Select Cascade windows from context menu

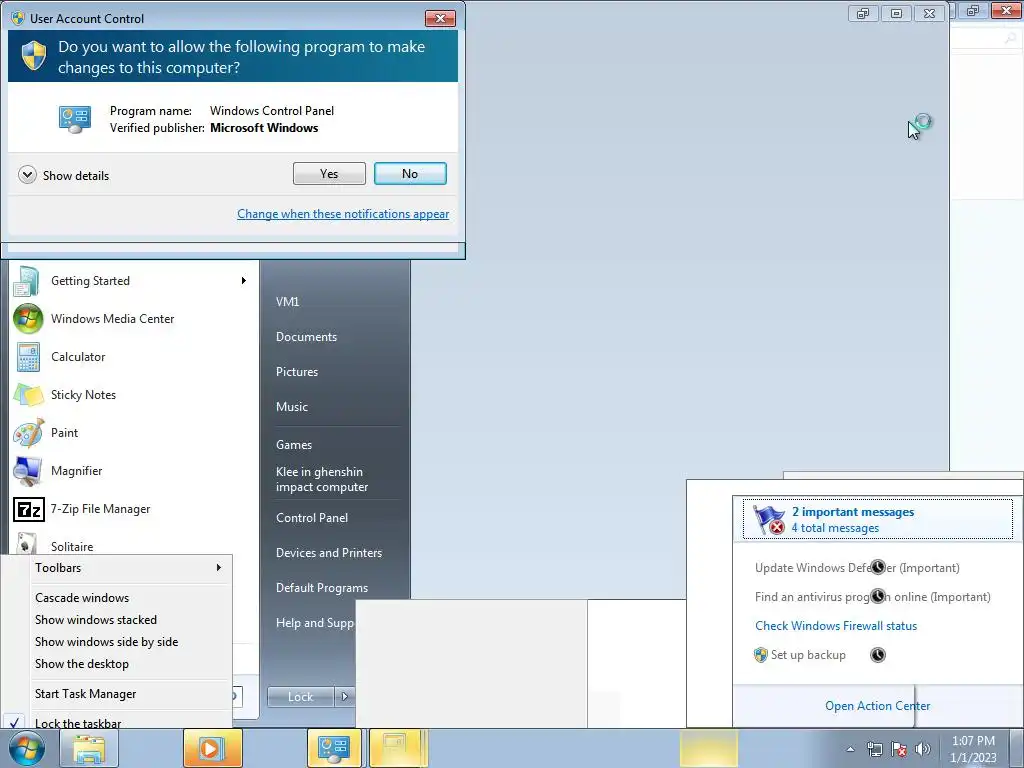pyautogui.click(x=82, y=598)
